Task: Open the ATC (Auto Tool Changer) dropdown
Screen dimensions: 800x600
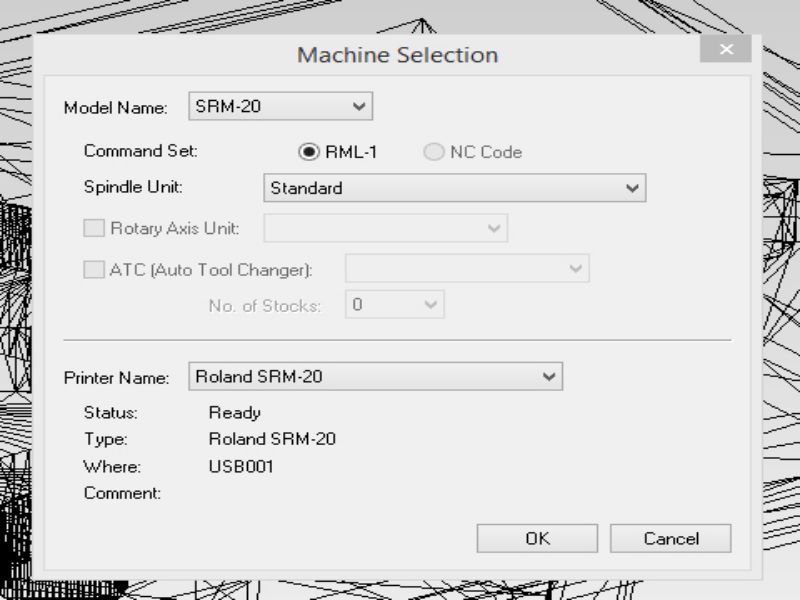Action: point(467,268)
